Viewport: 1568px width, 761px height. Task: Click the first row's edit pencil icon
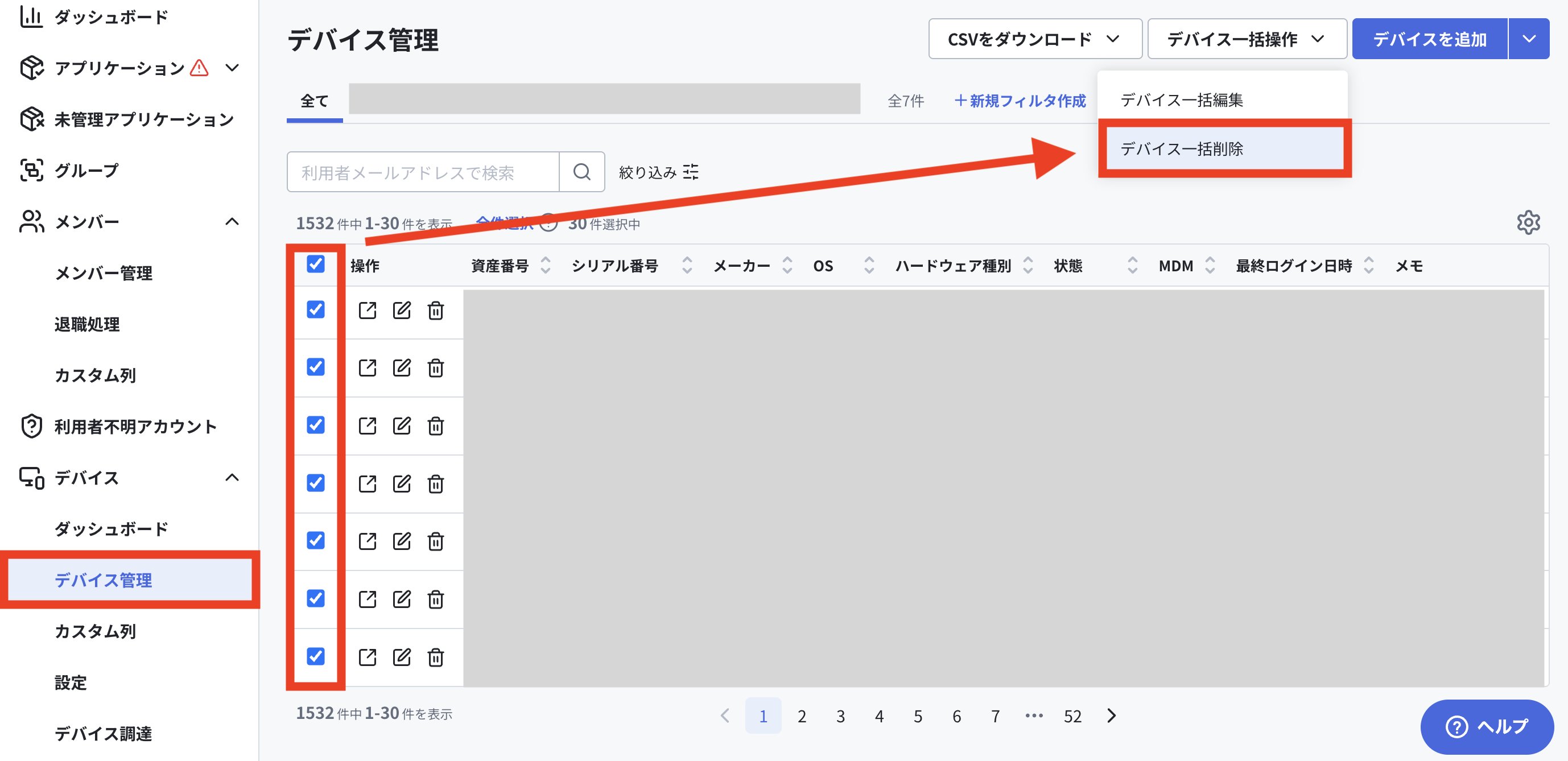(x=402, y=310)
